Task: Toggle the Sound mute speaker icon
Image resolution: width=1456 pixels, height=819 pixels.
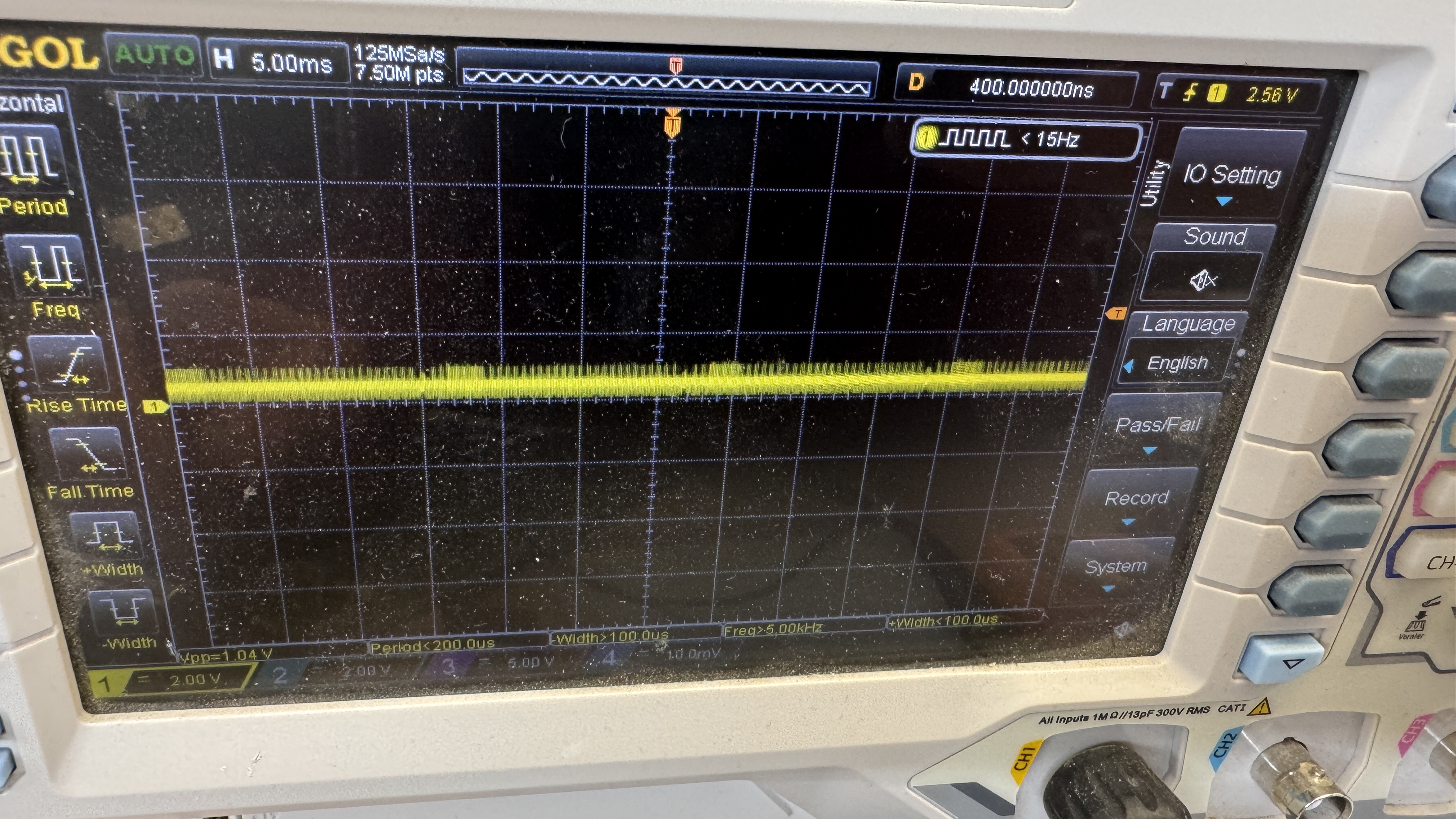Action: coord(1203,279)
